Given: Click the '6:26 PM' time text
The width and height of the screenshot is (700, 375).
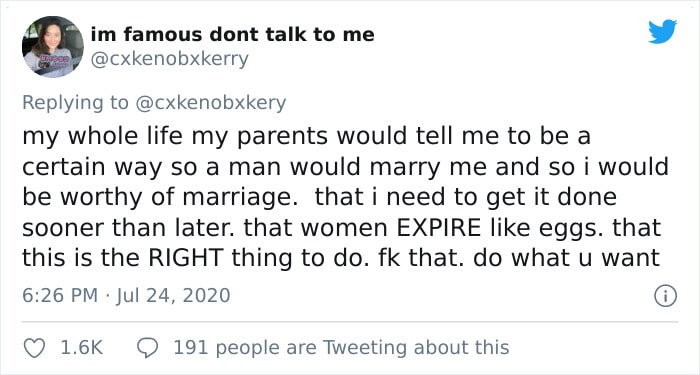Looking at the screenshot, I should (x=60, y=296).
